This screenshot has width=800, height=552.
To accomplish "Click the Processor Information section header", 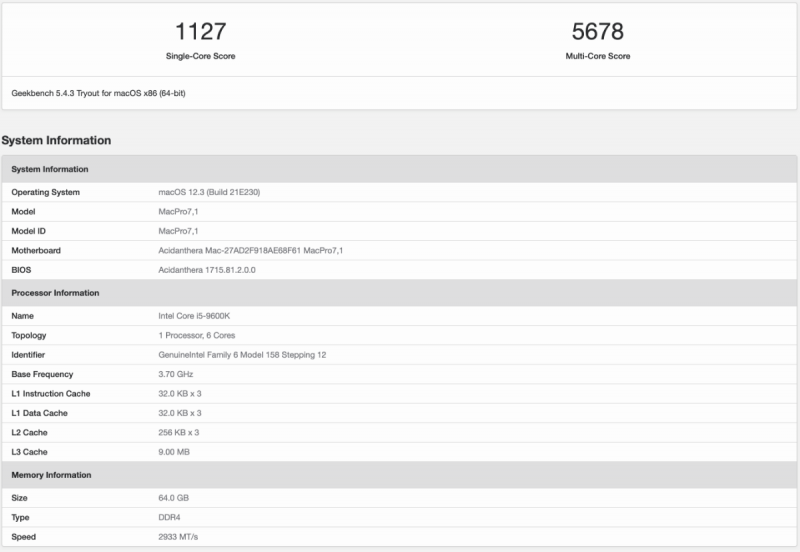I will coord(399,293).
